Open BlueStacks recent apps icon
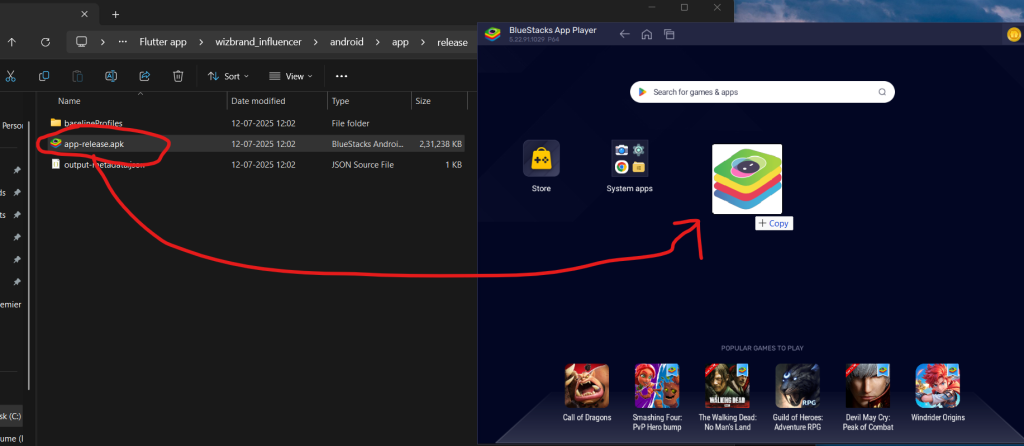The height and width of the screenshot is (446, 1024). click(x=669, y=34)
